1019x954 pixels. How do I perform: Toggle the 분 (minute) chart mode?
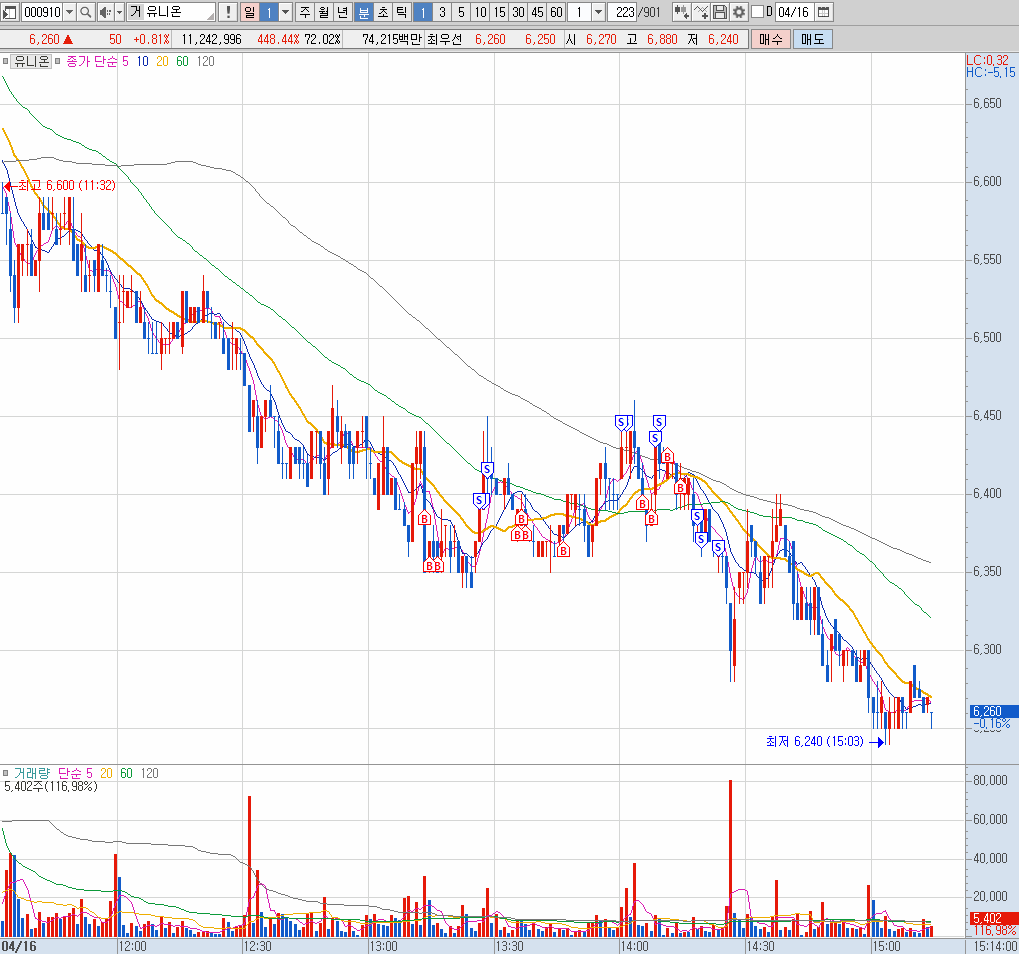tap(363, 12)
